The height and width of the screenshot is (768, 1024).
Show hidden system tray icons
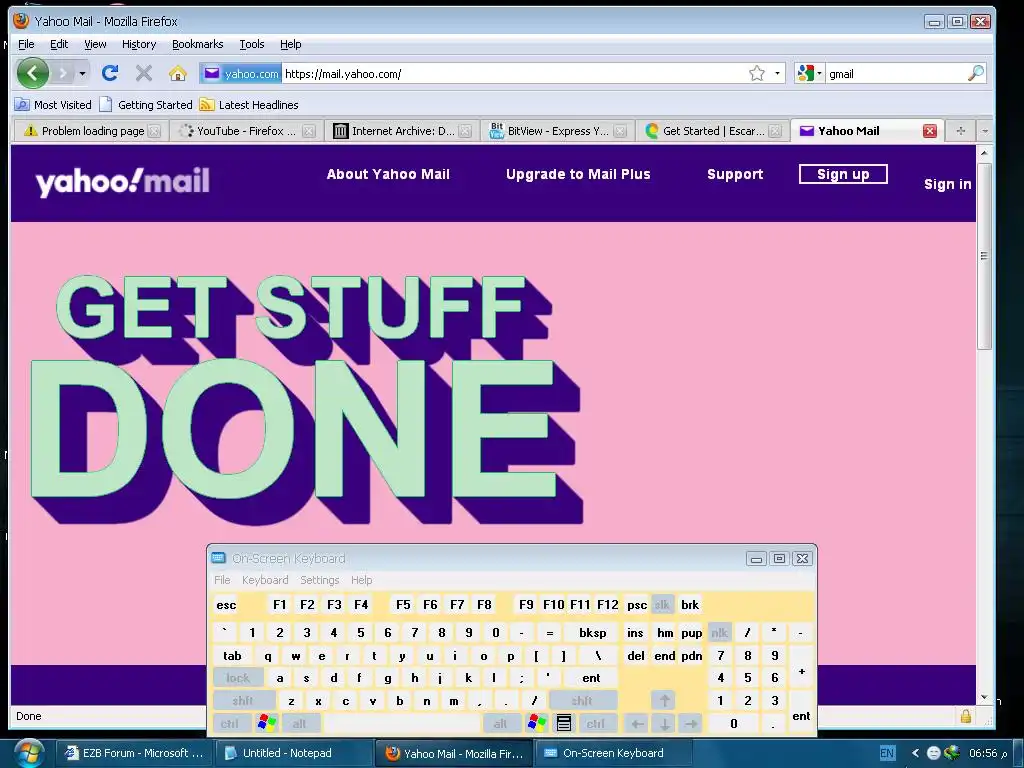(x=915, y=753)
